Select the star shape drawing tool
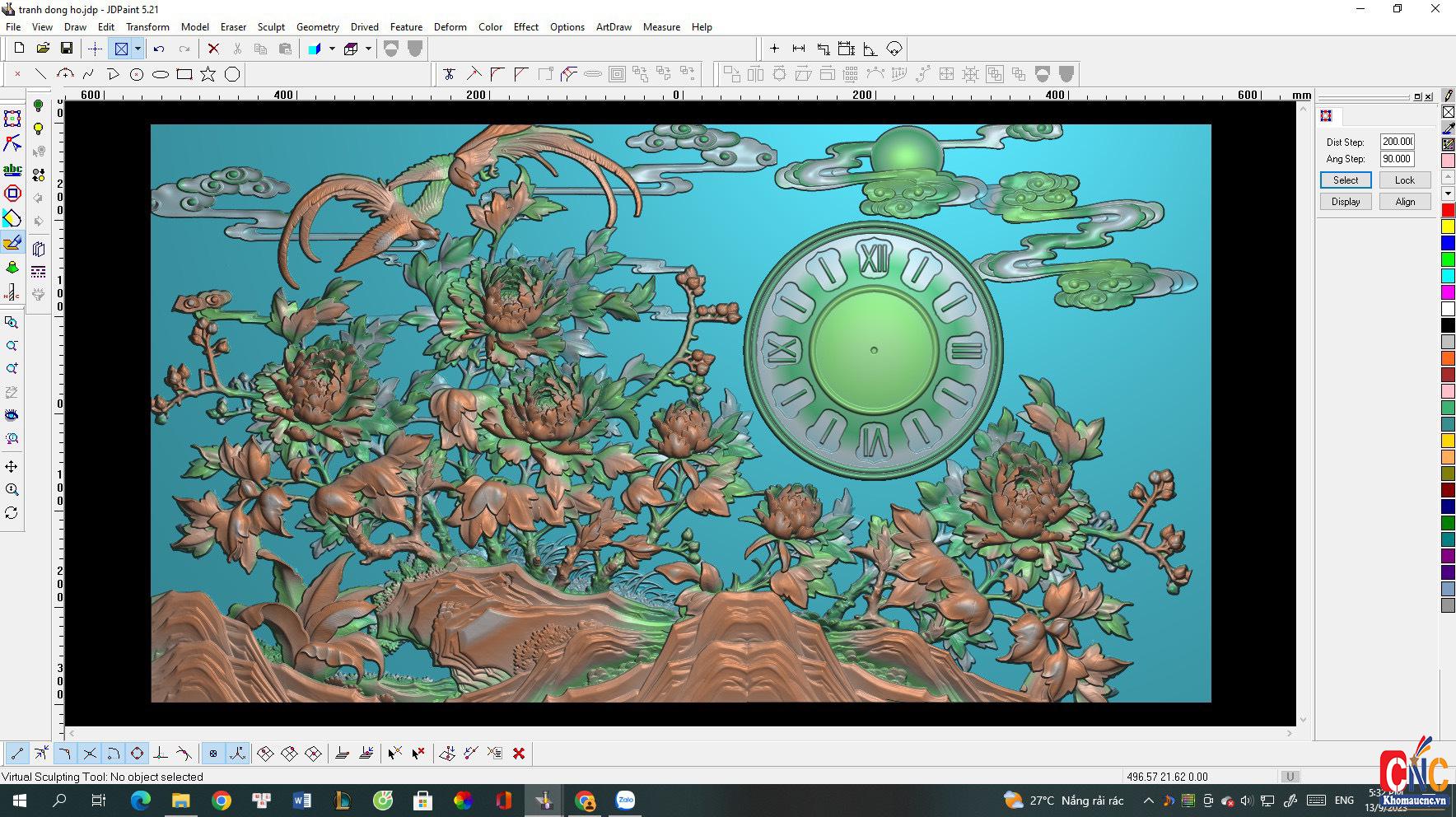This screenshot has width=1456, height=817. tap(208, 74)
